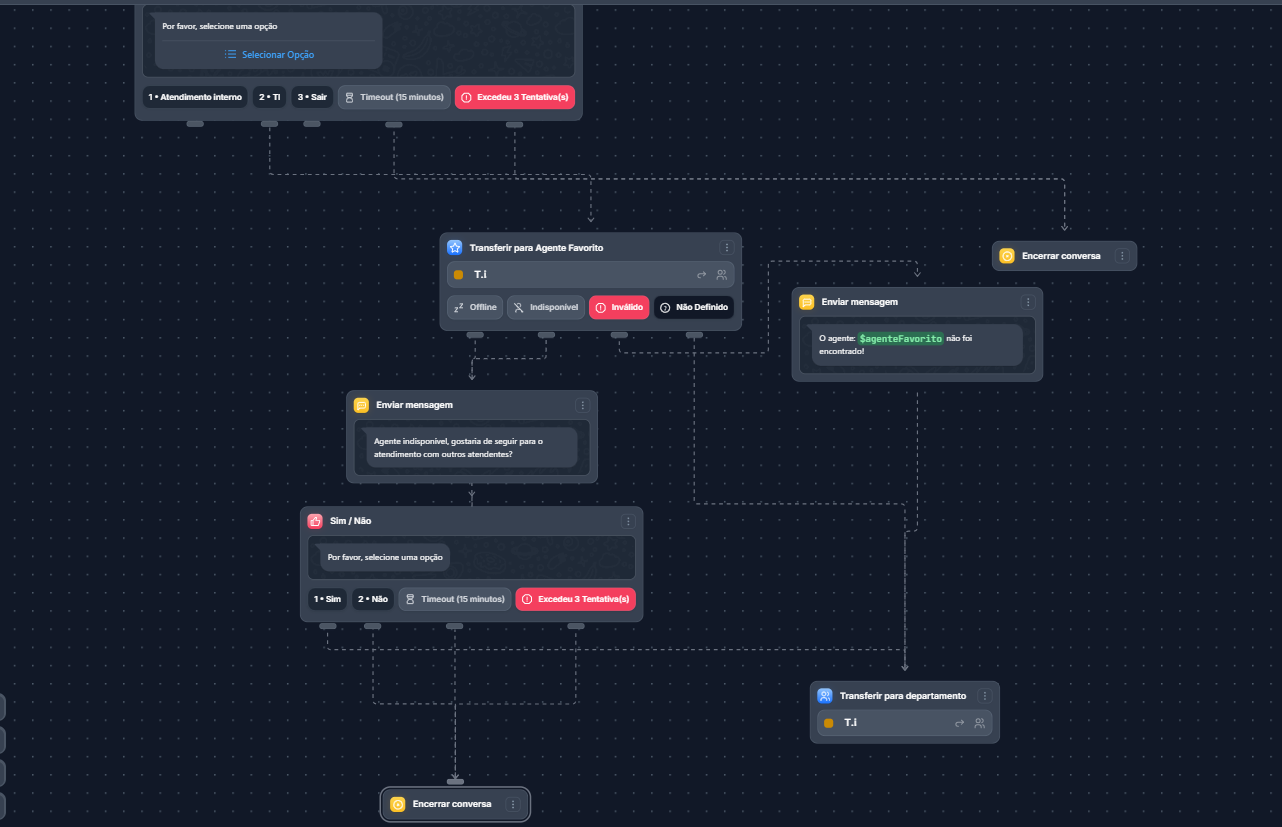Click the yellow icon of the unselected Encerrar conversa node
Viewport: 1282px width, 827px height.
pyautogui.click(x=1007, y=256)
